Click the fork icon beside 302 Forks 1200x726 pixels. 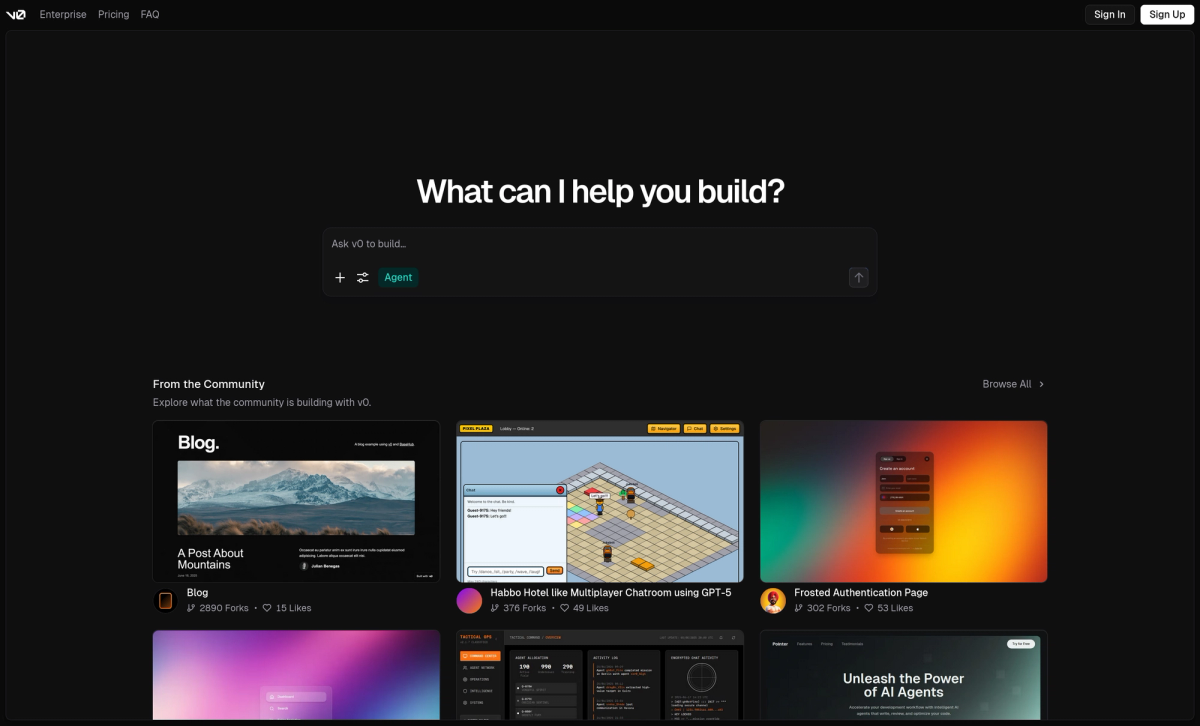pos(799,608)
